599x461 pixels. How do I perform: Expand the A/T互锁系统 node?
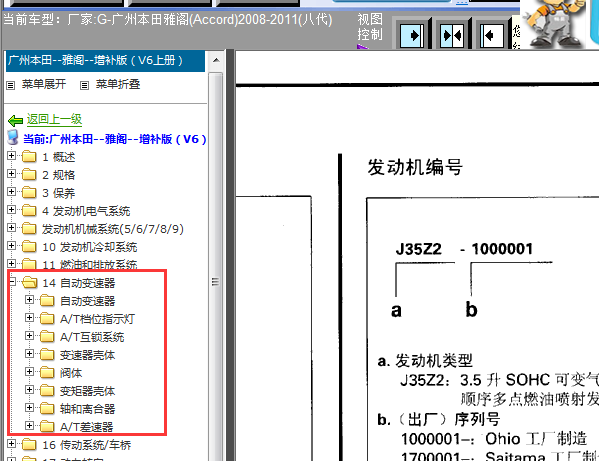click(x=29, y=336)
